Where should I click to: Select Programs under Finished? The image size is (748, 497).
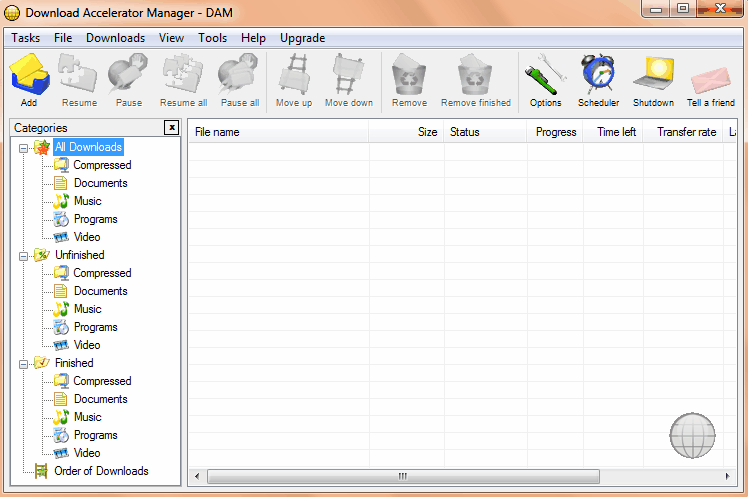tap(95, 435)
